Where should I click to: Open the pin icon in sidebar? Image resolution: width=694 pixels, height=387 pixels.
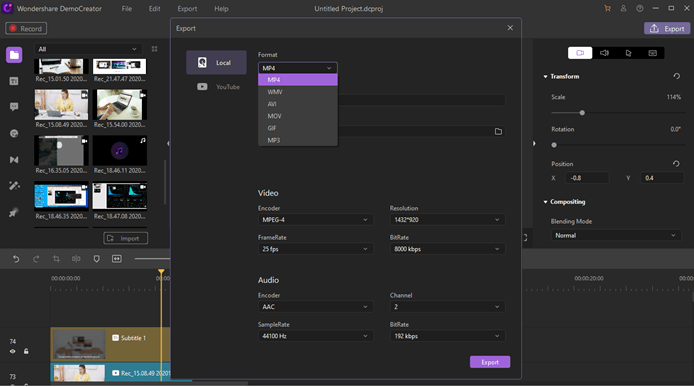click(x=13, y=213)
